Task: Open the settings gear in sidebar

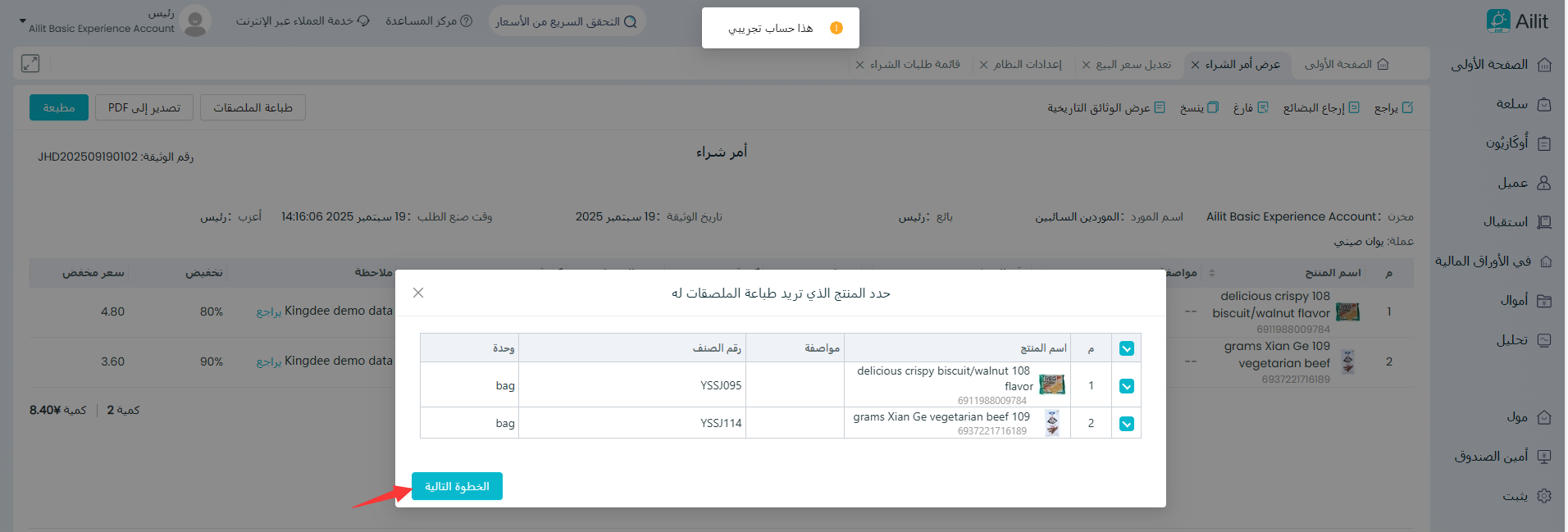Action: pyautogui.click(x=1544, y=496)
